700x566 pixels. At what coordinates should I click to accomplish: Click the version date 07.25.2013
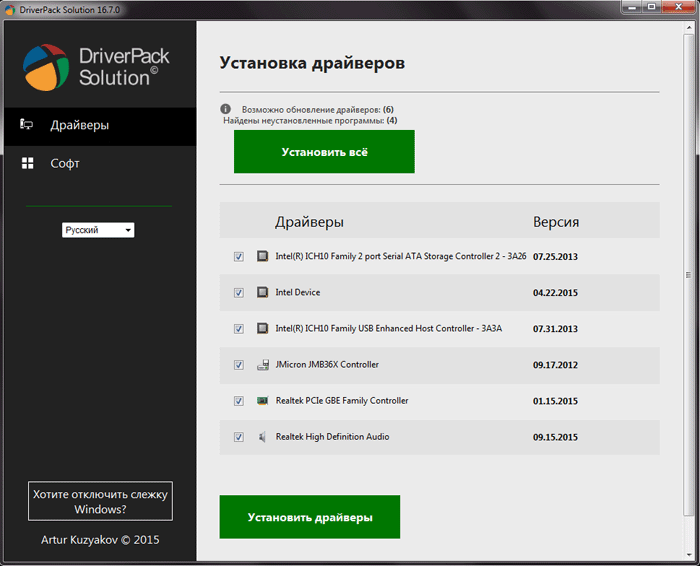tap(555, 257)
